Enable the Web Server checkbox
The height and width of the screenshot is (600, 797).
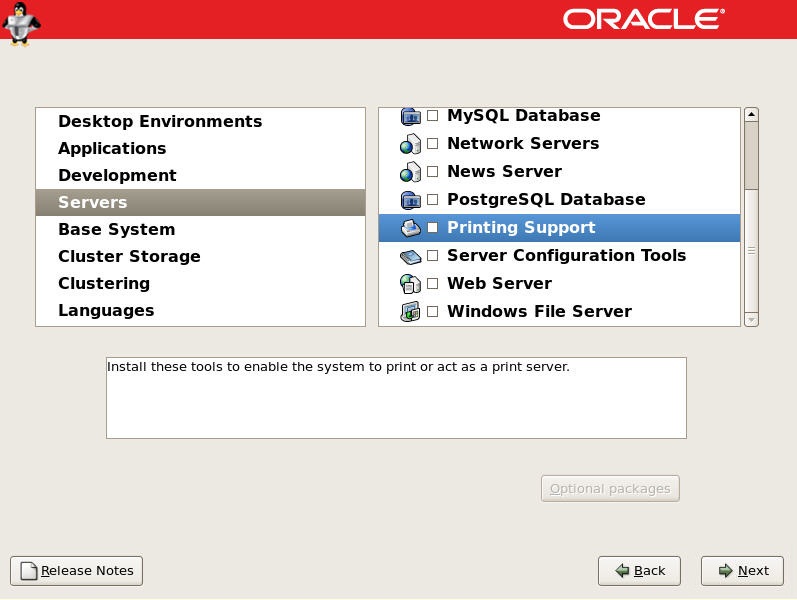[433, 283]
